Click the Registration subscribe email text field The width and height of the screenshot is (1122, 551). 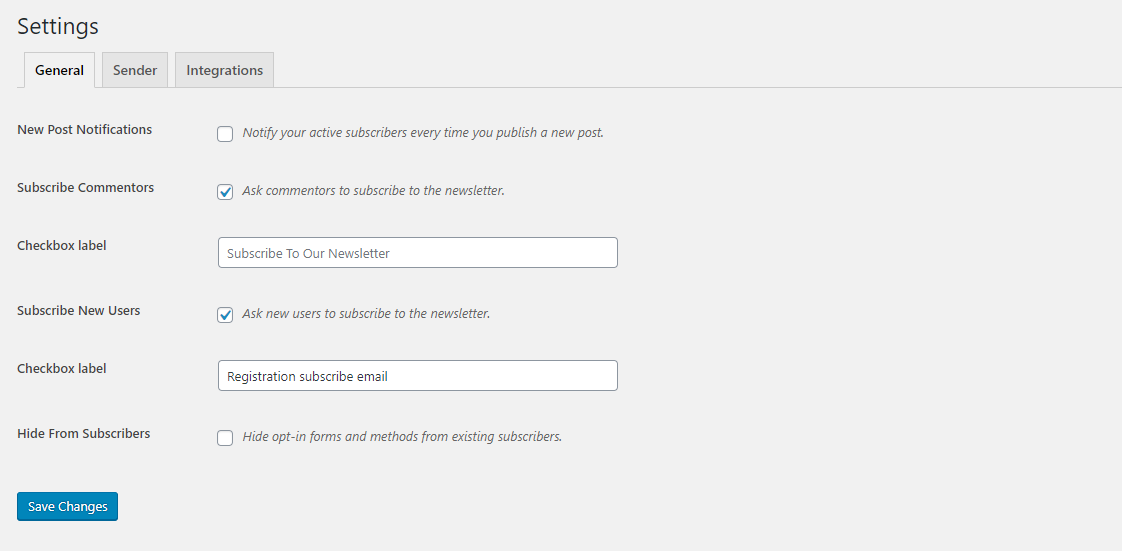pos(417,376)
